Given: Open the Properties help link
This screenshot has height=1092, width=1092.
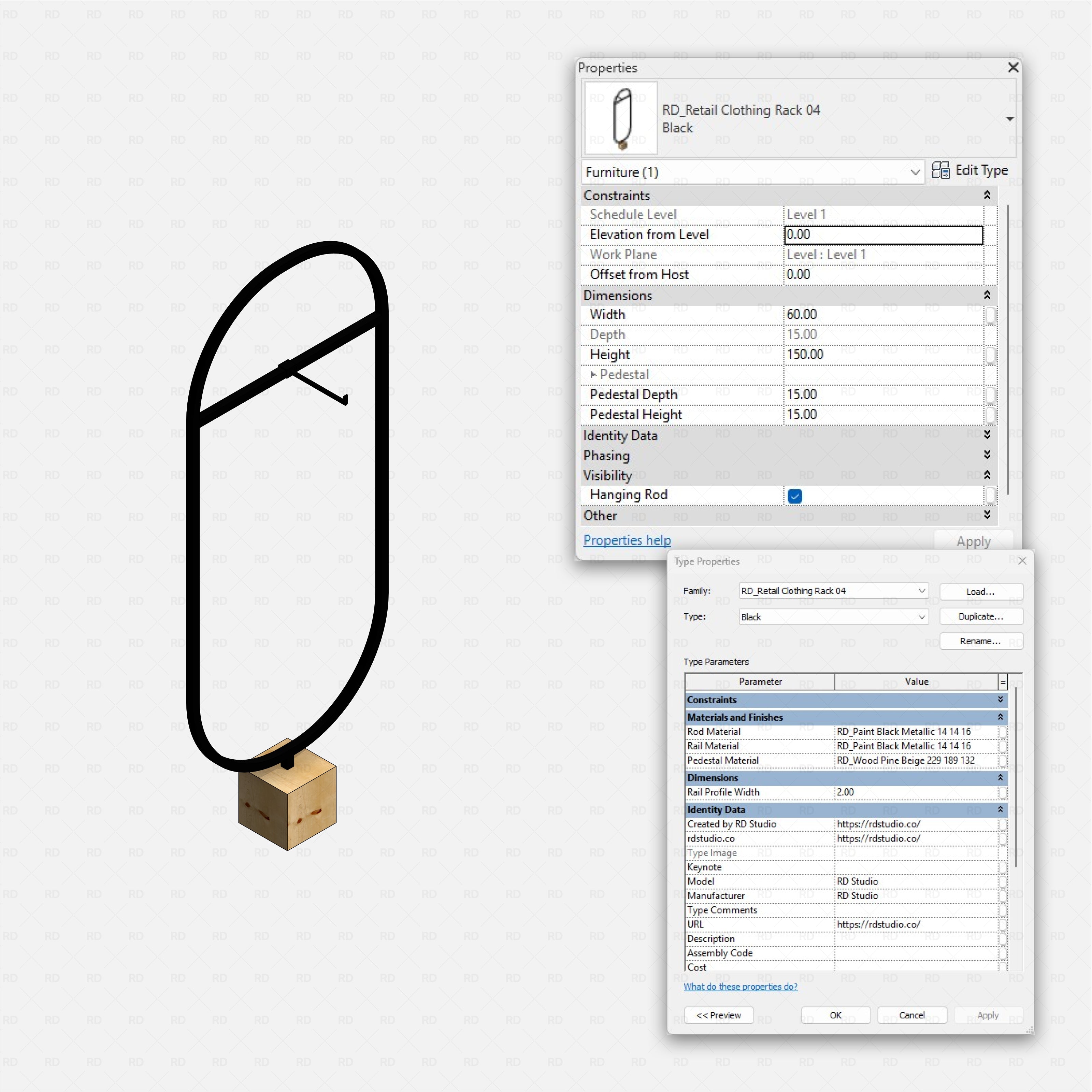Looking at the screenshot, I should tap(627, 540).
